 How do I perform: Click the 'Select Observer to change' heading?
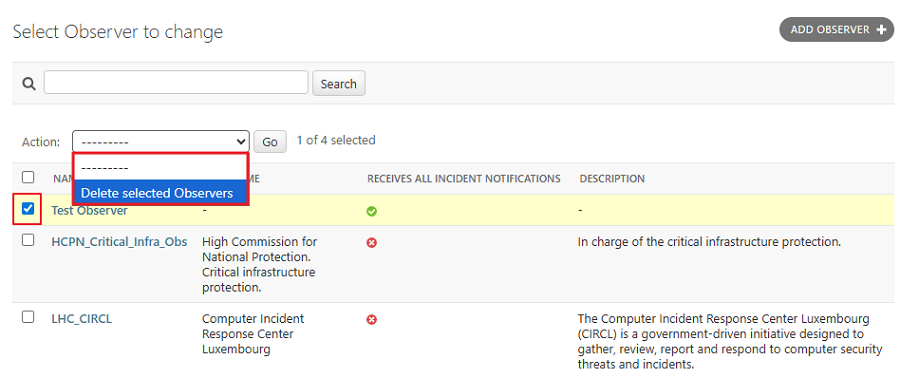[x=118, y=32]
